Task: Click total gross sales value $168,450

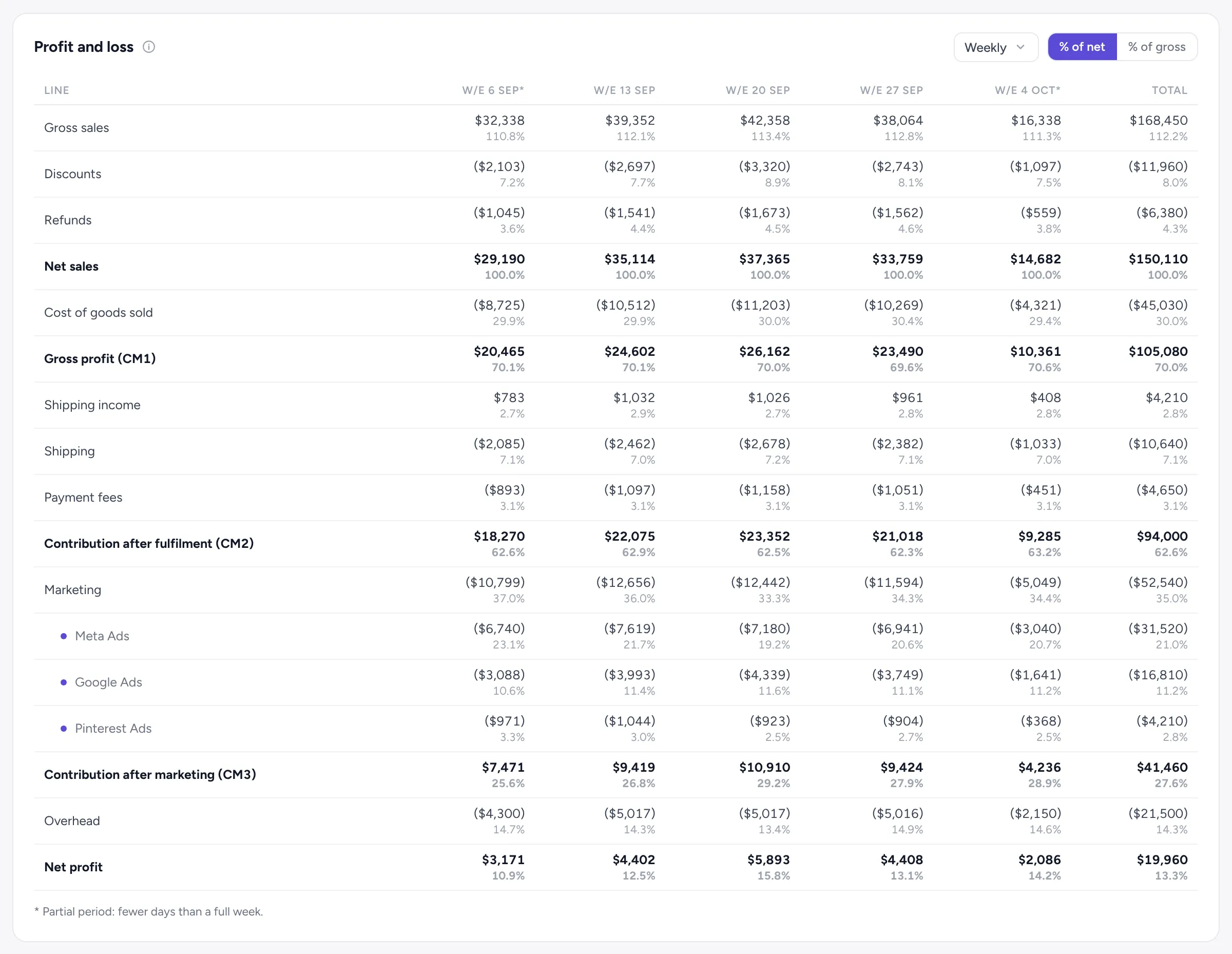Action: pos(1158,121)
